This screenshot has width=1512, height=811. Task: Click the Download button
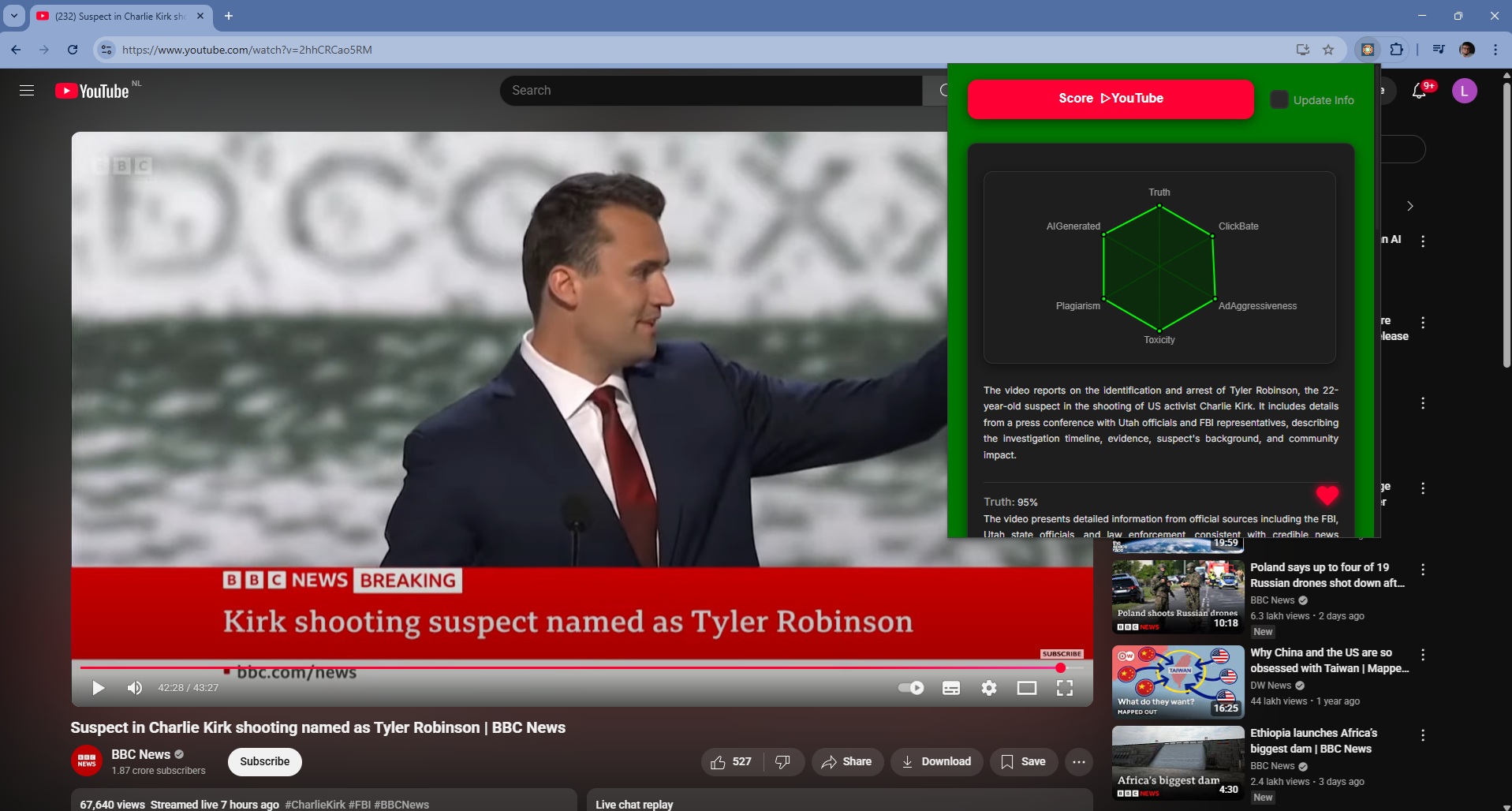coord(936,761)
